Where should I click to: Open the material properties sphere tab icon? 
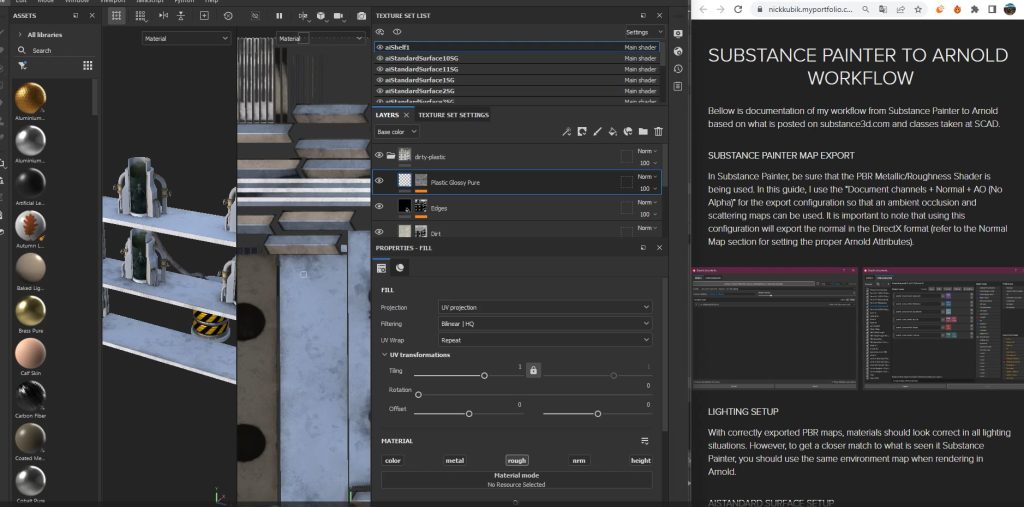click(400, 267)
